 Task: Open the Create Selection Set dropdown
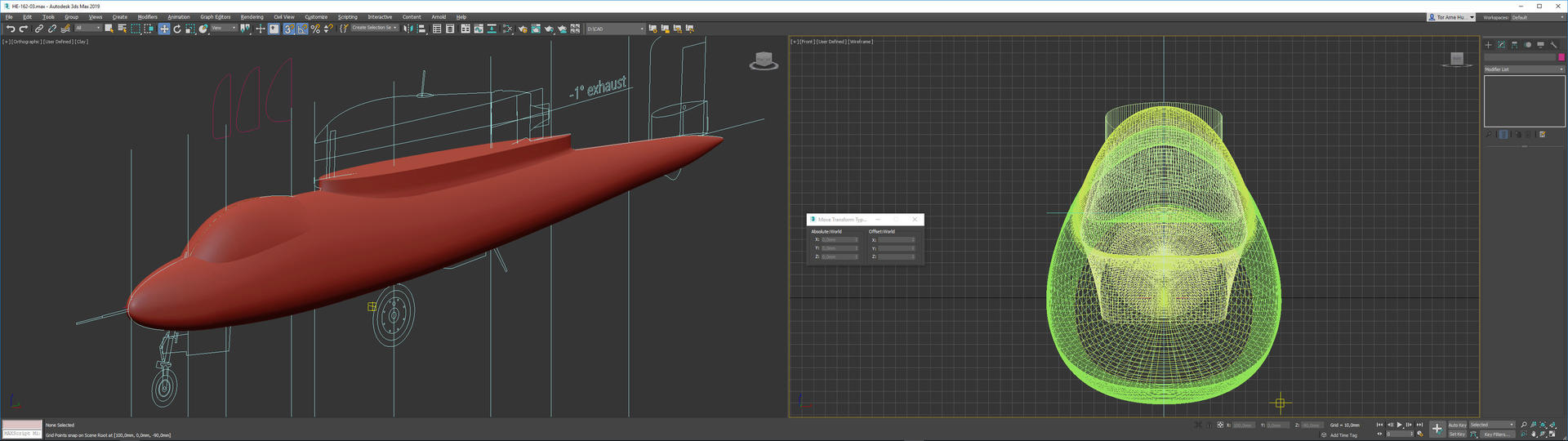pos(374,28)
